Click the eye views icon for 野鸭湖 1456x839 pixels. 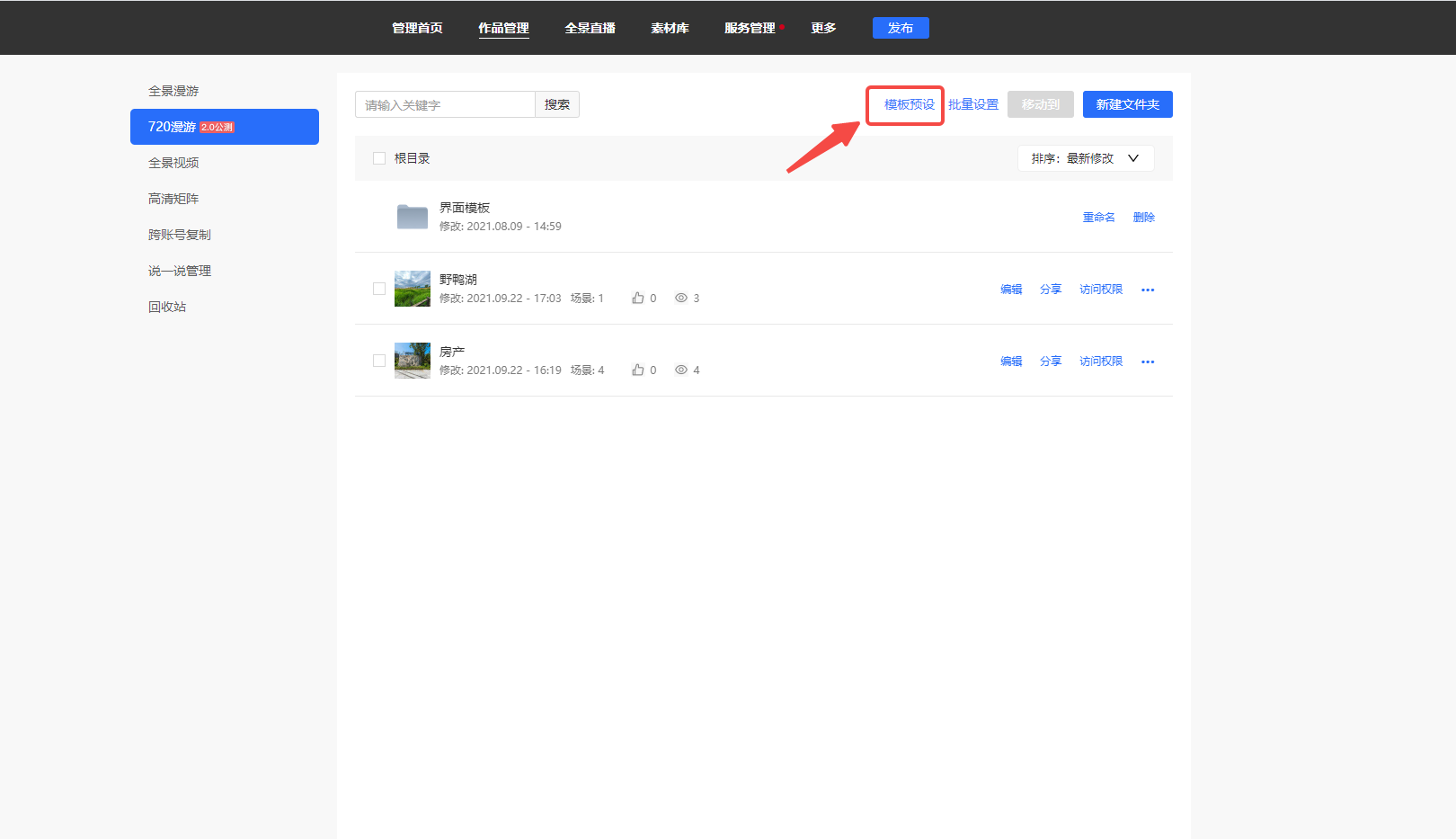pyautogui.click(x=681, y=298)
